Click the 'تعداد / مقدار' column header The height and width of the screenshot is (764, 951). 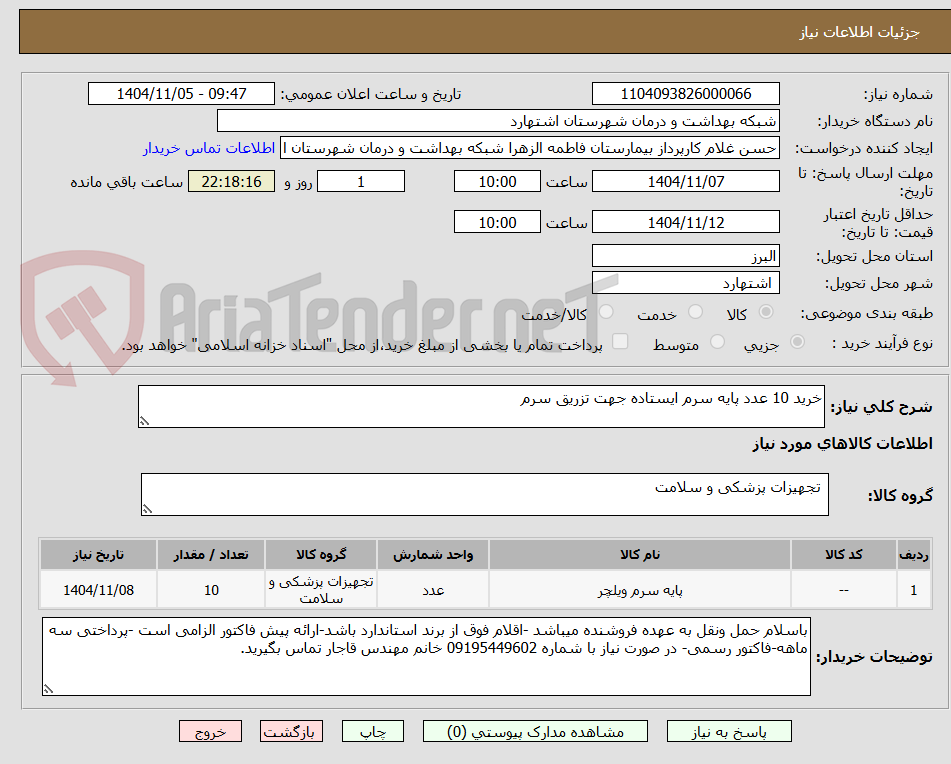pyautogui.click(x=211, y=555)
